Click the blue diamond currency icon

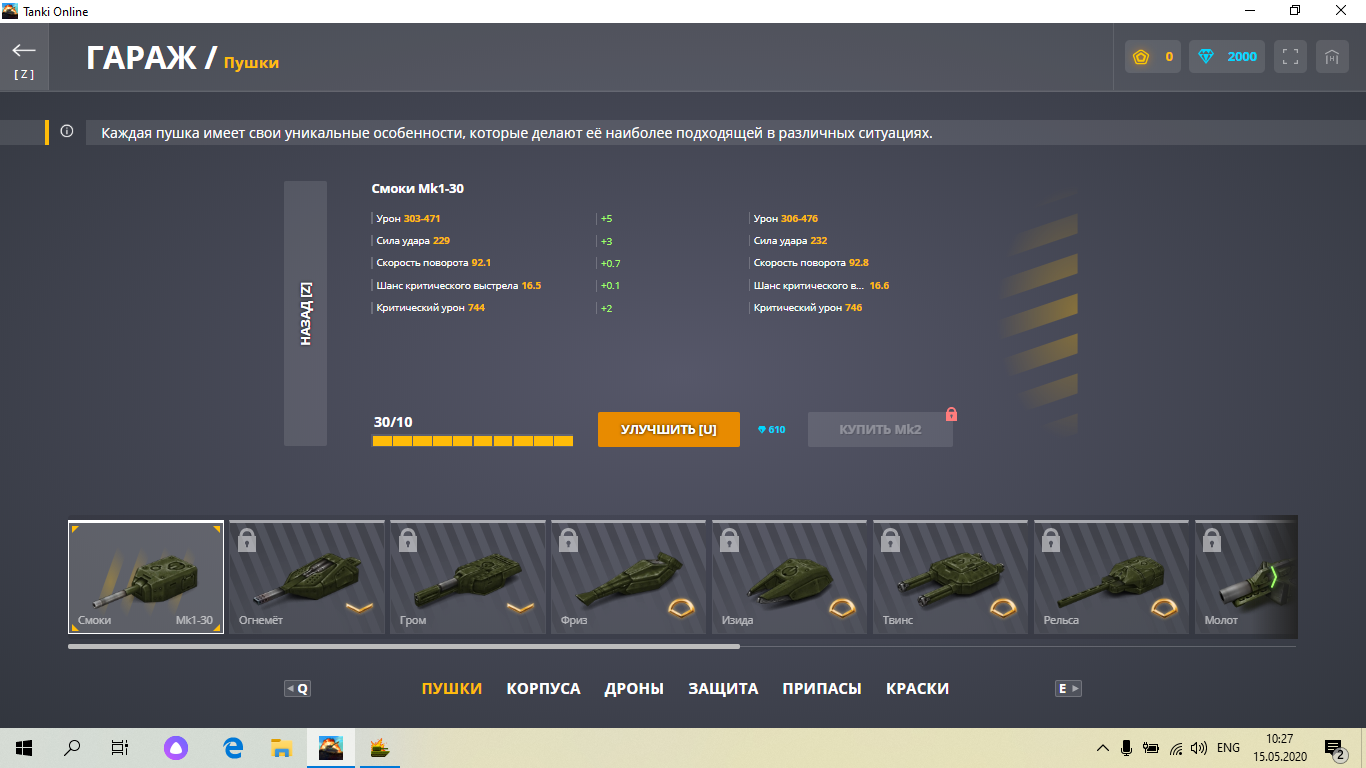[1206, 57]
